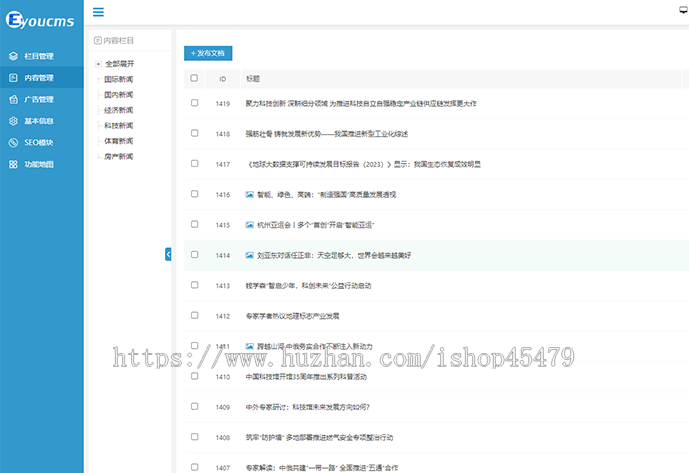Click the monitor icon at top right
689x473 pixels.
tap(684, 10)
